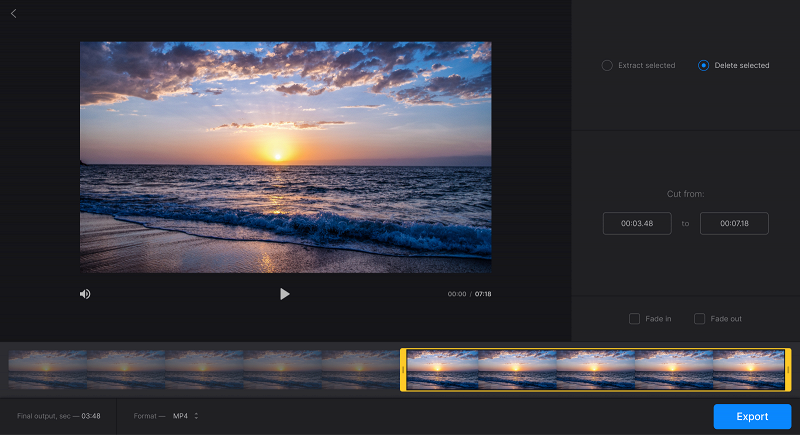800x435 pixels.
Task: Edit the cut end time 00:07.18
Action: (734, 223)
